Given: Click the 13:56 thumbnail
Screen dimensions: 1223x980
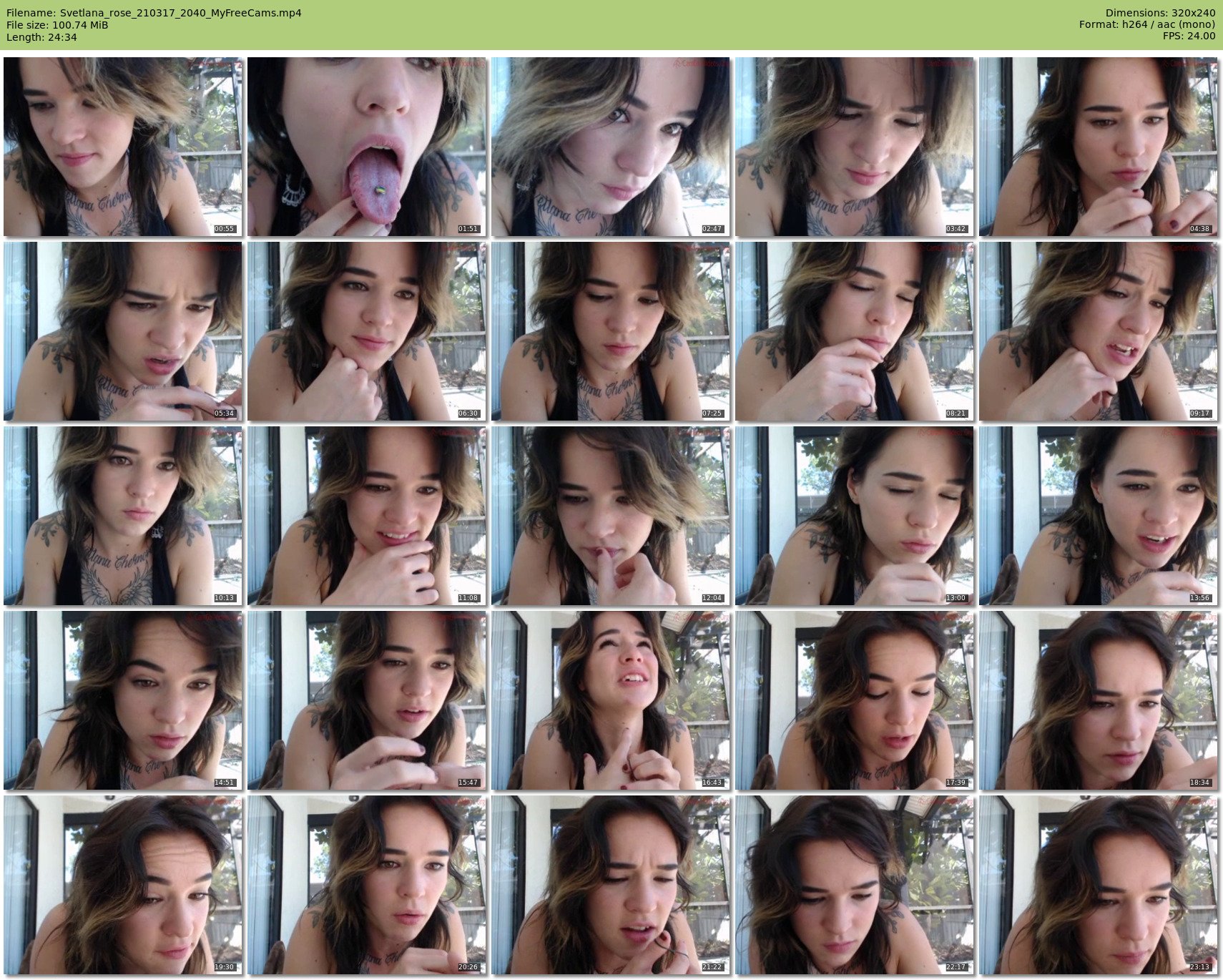Looking at the screenshot, I should point(1099,516).
